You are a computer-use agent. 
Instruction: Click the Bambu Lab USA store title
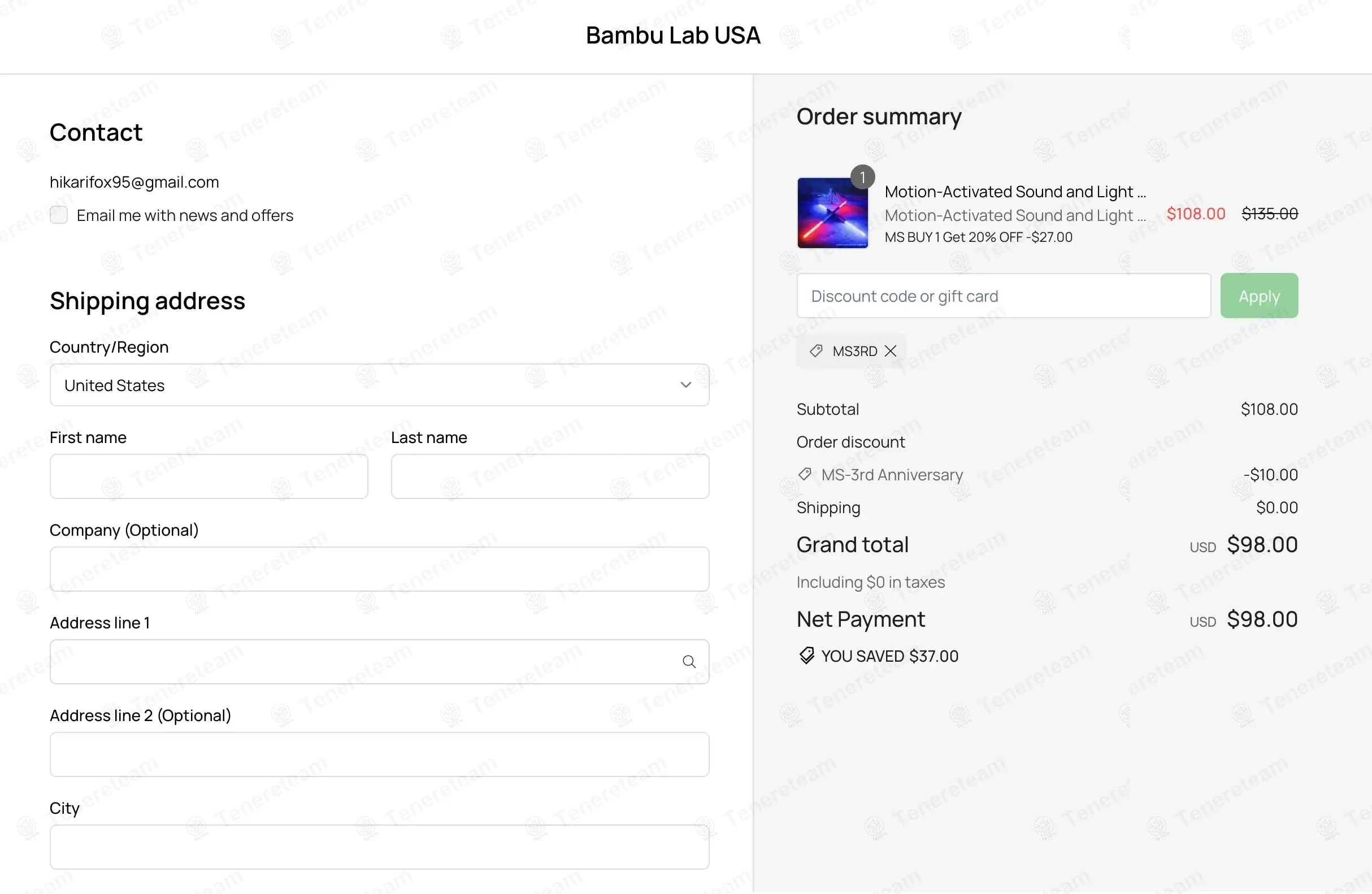pos(673,35)
